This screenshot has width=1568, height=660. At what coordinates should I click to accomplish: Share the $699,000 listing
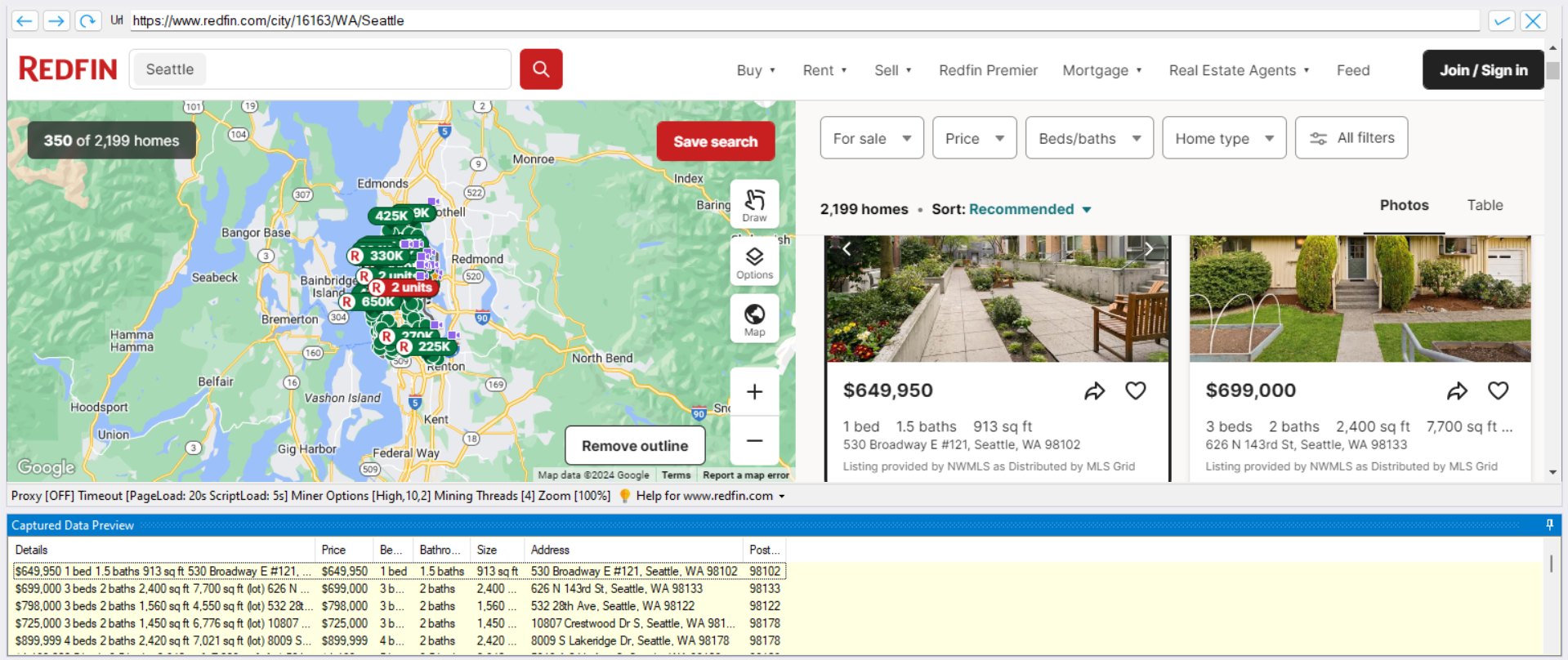(1457, 391)
